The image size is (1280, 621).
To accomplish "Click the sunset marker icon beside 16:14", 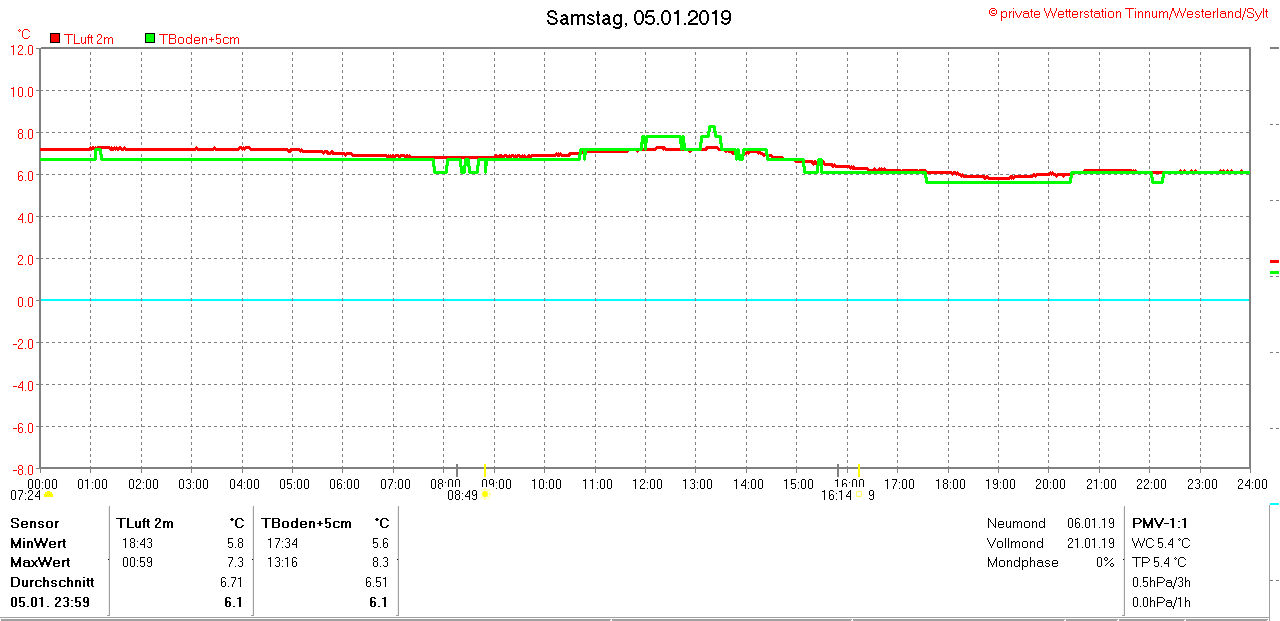I will tap(858, 494).
